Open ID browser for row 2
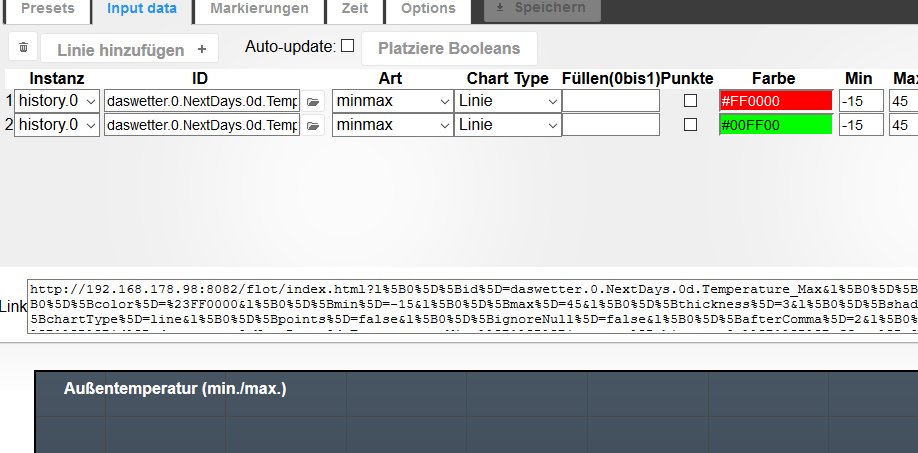This screenshot has height=453, width=918. pyautogui.click(x=313, y=125)
